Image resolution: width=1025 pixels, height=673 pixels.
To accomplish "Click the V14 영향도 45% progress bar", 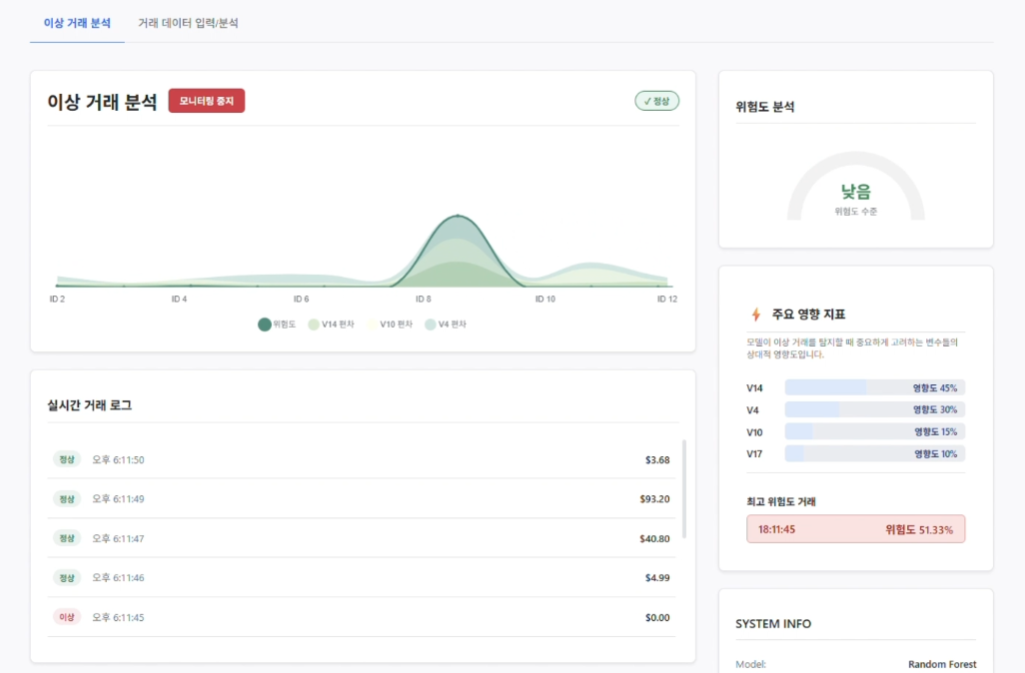I will tap(874, 388).
